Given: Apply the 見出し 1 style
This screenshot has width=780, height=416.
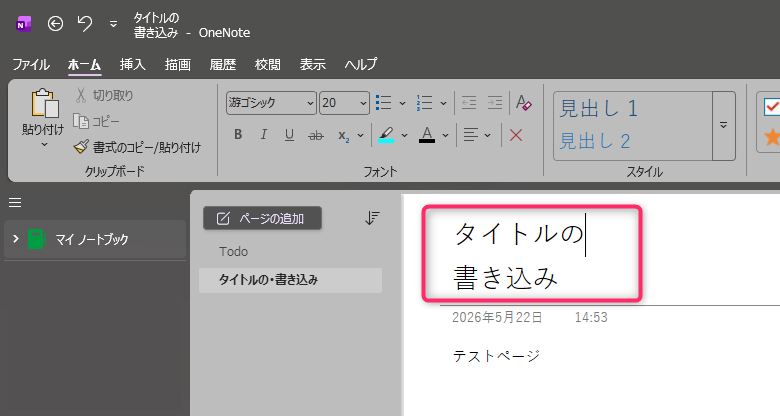Looking at the screenshot, I should [x=599, y=108].
